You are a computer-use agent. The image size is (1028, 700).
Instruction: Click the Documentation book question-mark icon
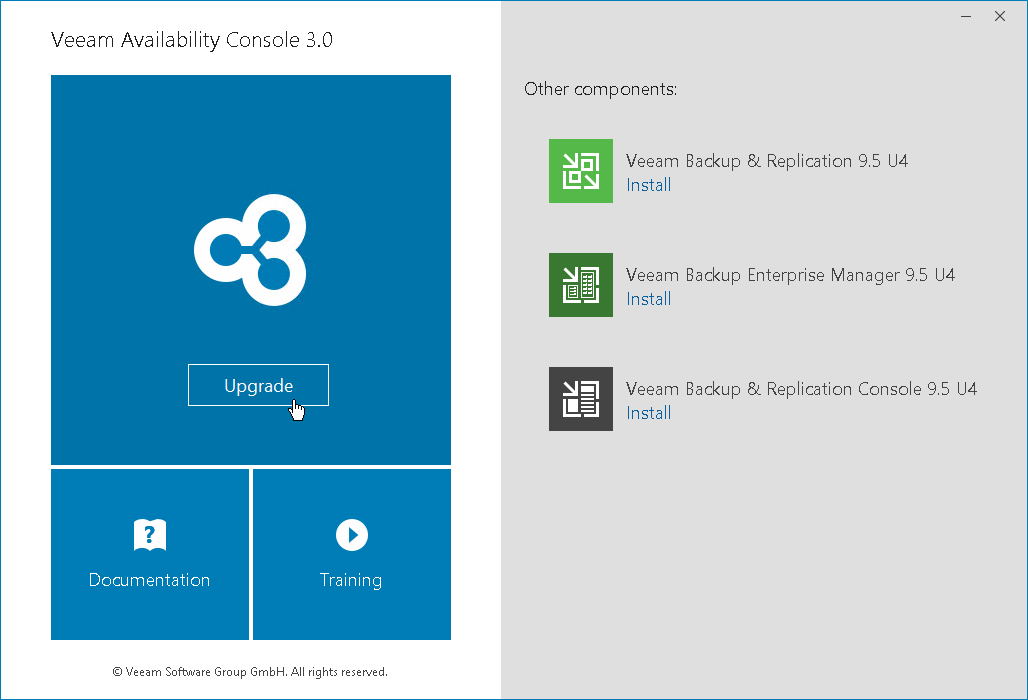coord(150,535)
